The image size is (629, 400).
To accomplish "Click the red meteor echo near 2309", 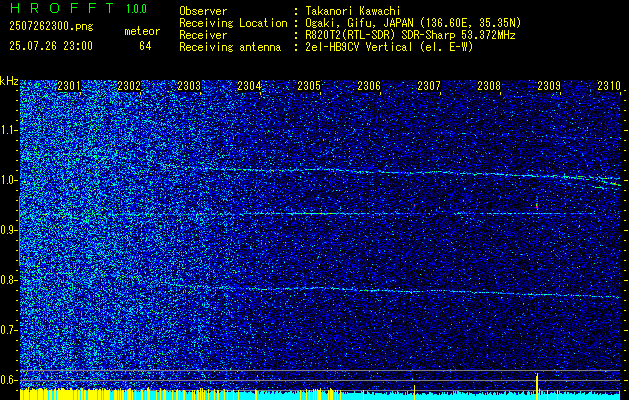I will point(537,204).
